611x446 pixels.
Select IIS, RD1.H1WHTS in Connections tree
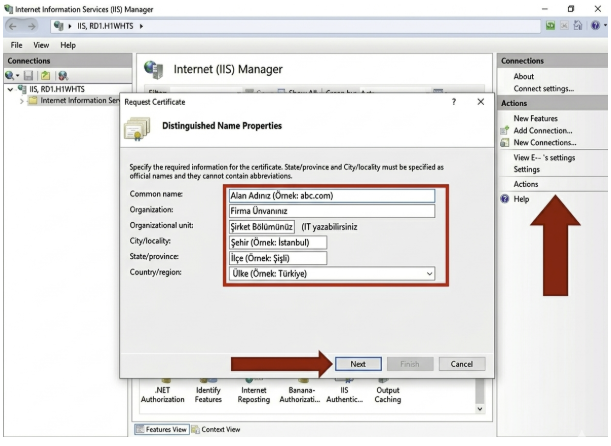[57, 90]
